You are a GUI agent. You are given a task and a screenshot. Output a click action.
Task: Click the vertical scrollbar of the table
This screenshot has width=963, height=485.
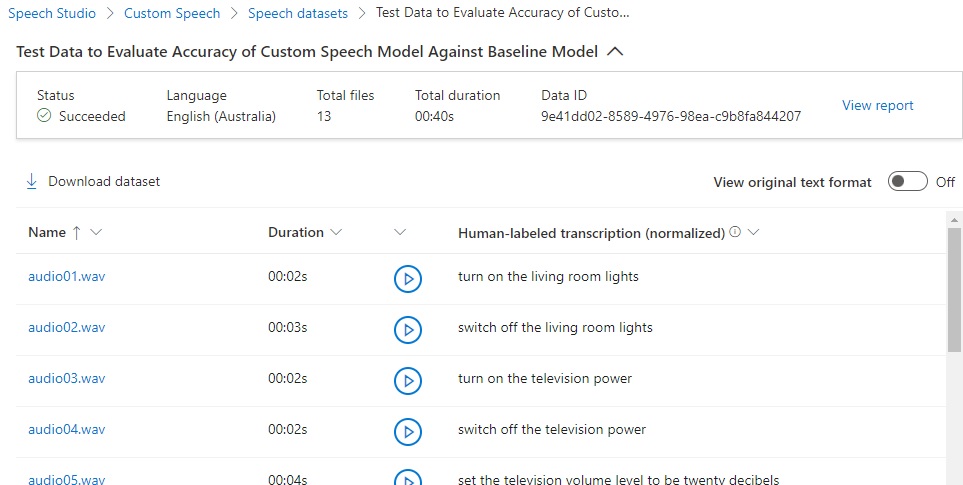coord(955,300)
